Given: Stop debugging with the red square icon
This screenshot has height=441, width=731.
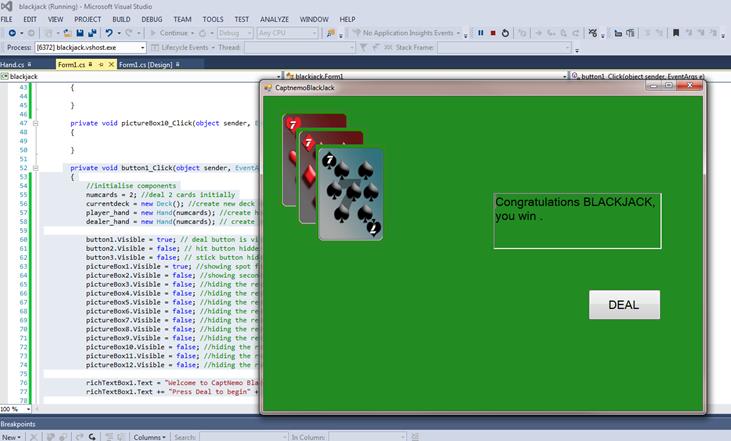Looking at the screenshot, I should pyautogui.click(x=493, y=33).
